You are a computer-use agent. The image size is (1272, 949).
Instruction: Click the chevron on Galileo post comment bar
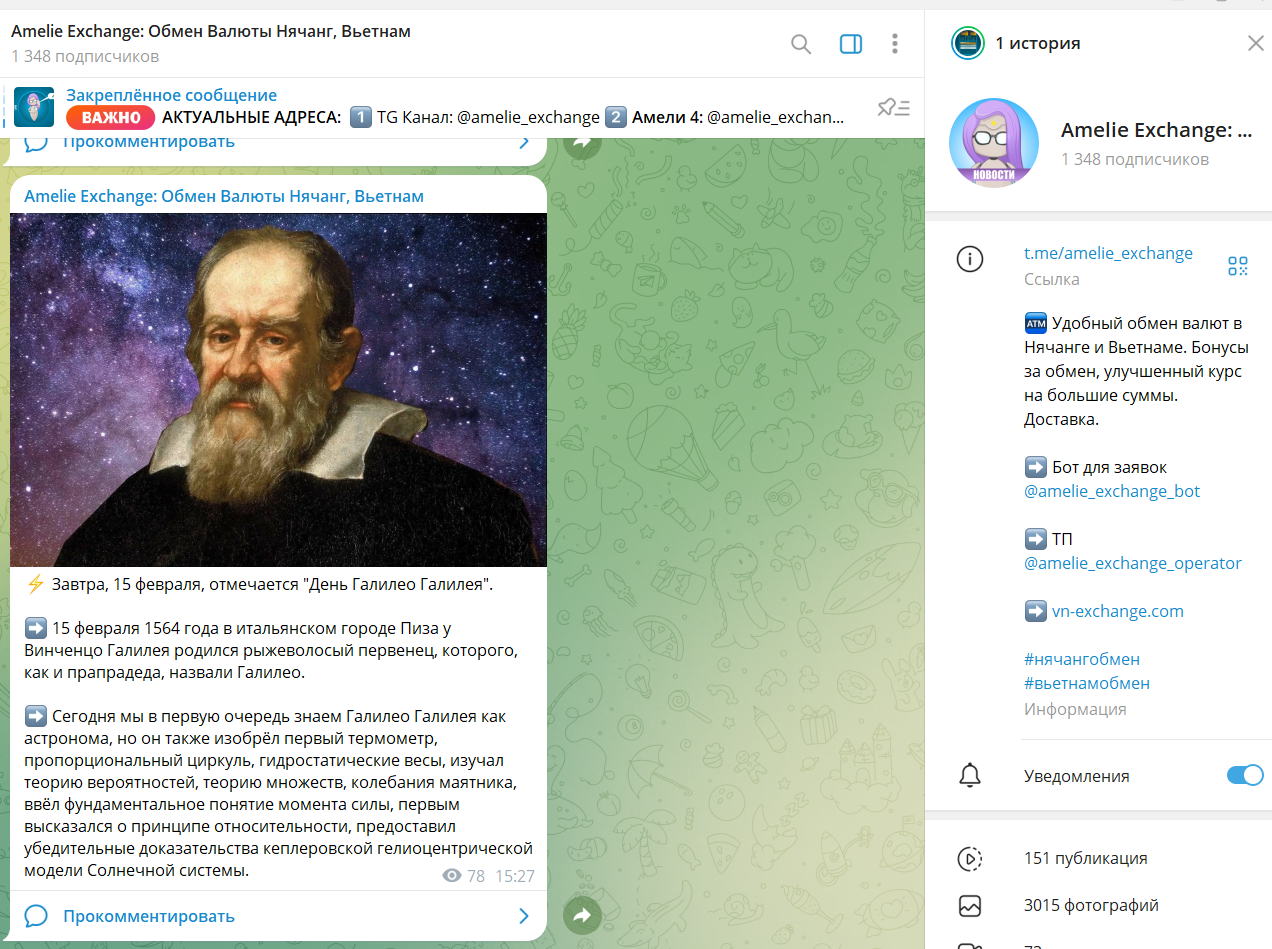[x=523, y=916]
